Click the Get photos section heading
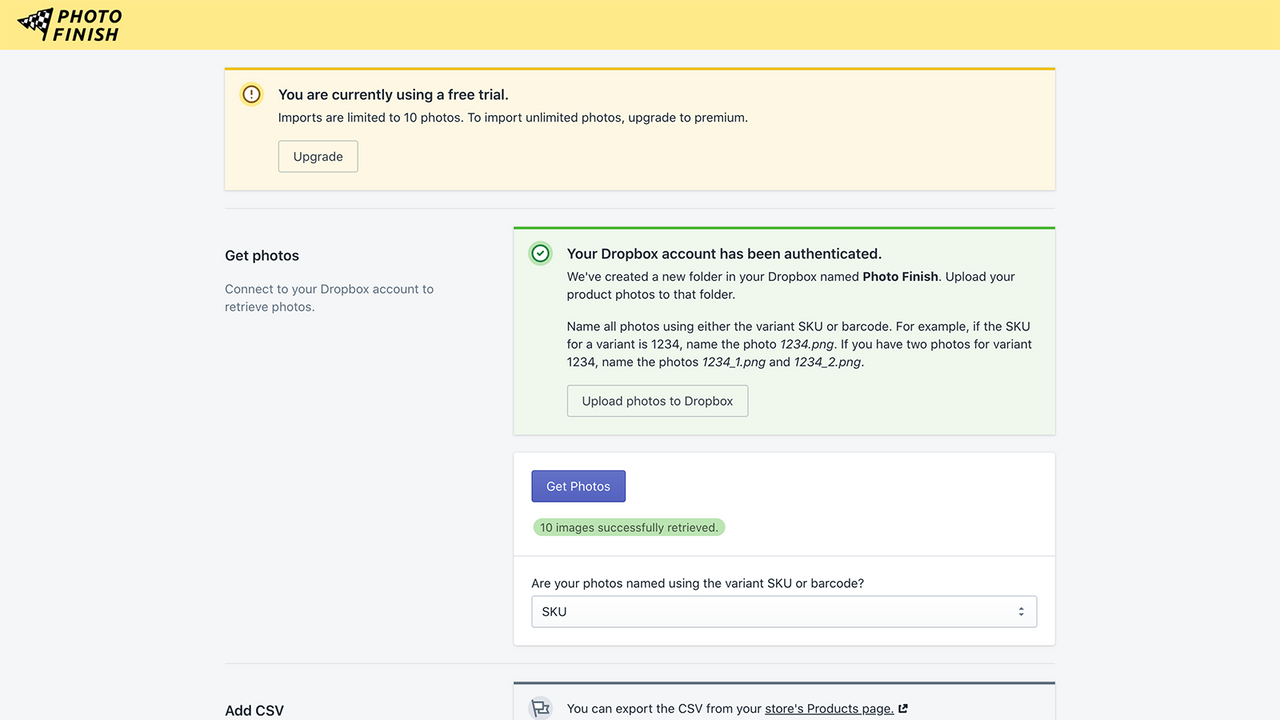The width and height of the screenshot is (1280, 720). [262, 256]
